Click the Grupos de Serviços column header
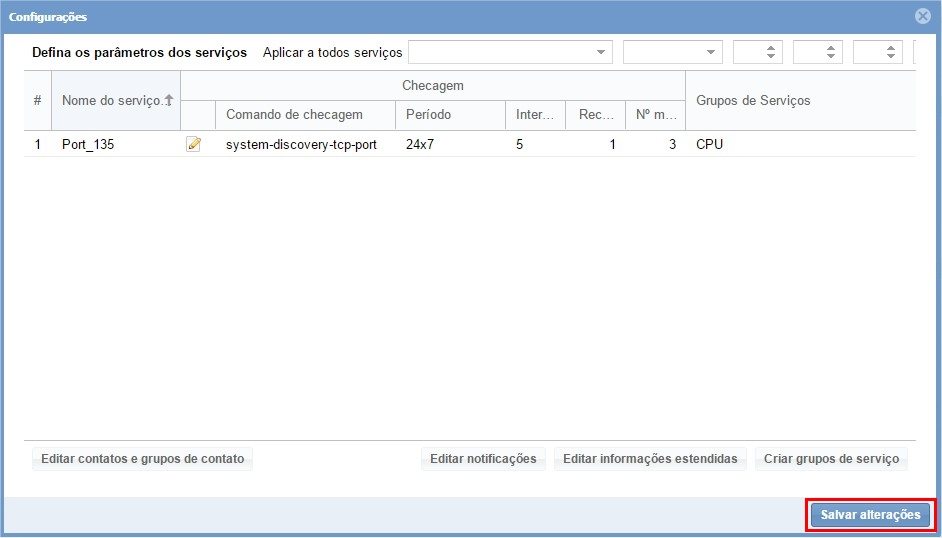 (753, 100)
